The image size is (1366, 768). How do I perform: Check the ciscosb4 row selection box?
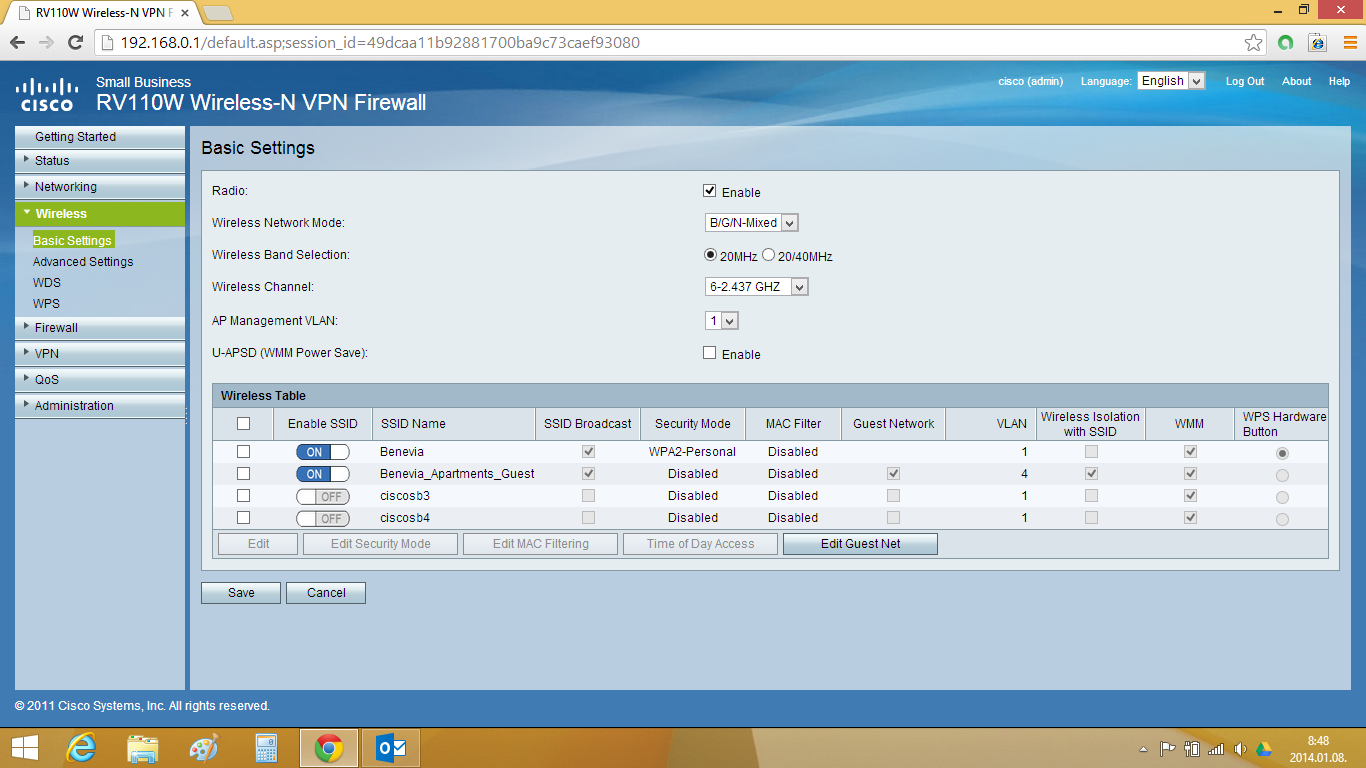coord(243,518)
